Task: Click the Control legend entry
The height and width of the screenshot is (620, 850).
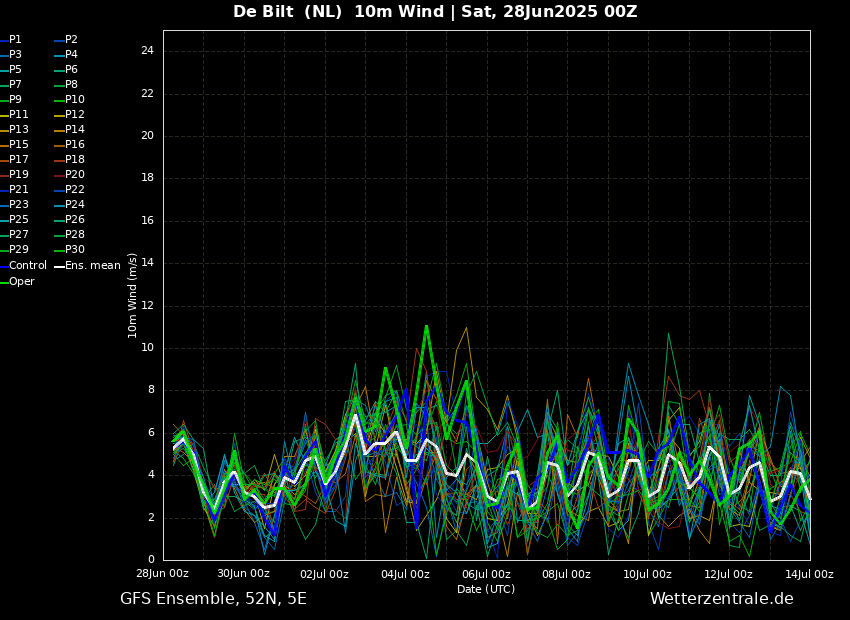Action: [27, 266]
